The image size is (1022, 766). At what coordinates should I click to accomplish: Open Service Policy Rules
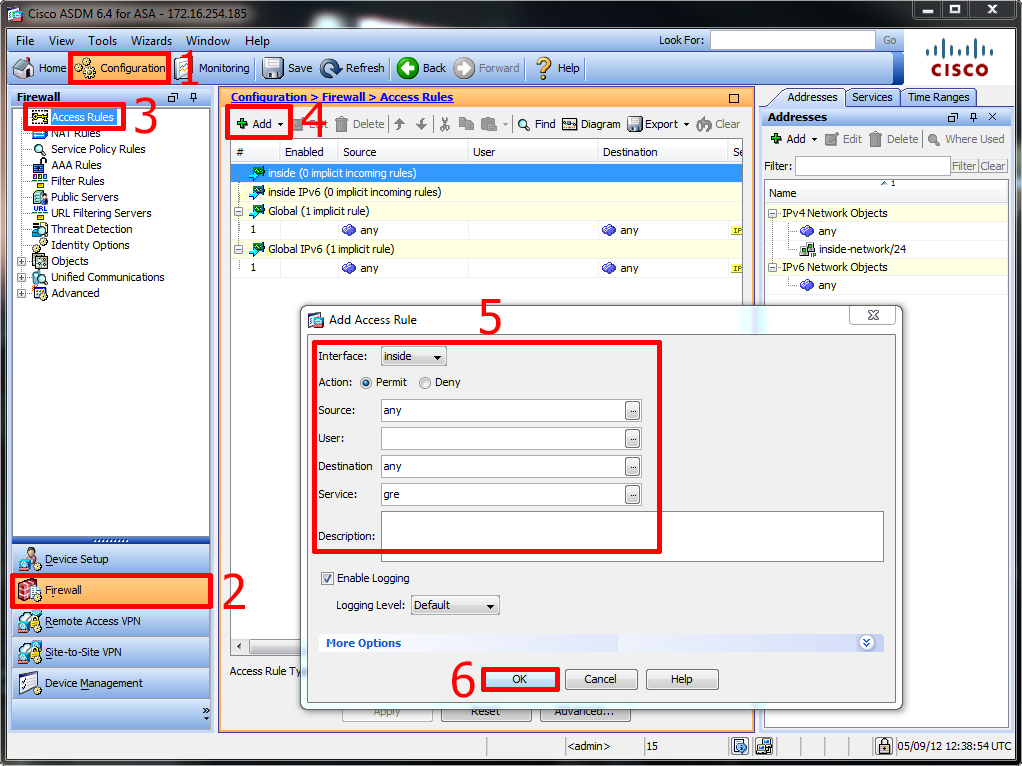point(98,149)
